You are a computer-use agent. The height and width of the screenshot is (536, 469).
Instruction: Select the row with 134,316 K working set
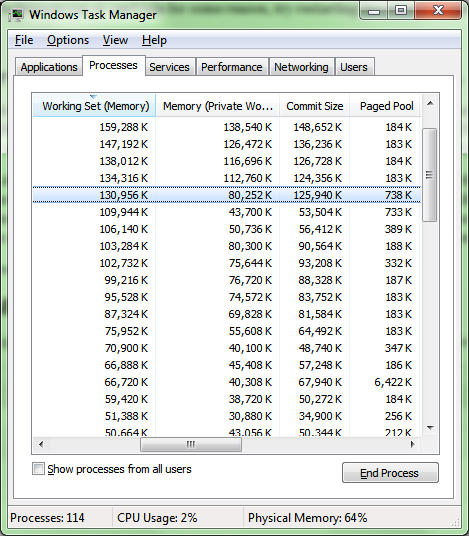pos(227,178)
